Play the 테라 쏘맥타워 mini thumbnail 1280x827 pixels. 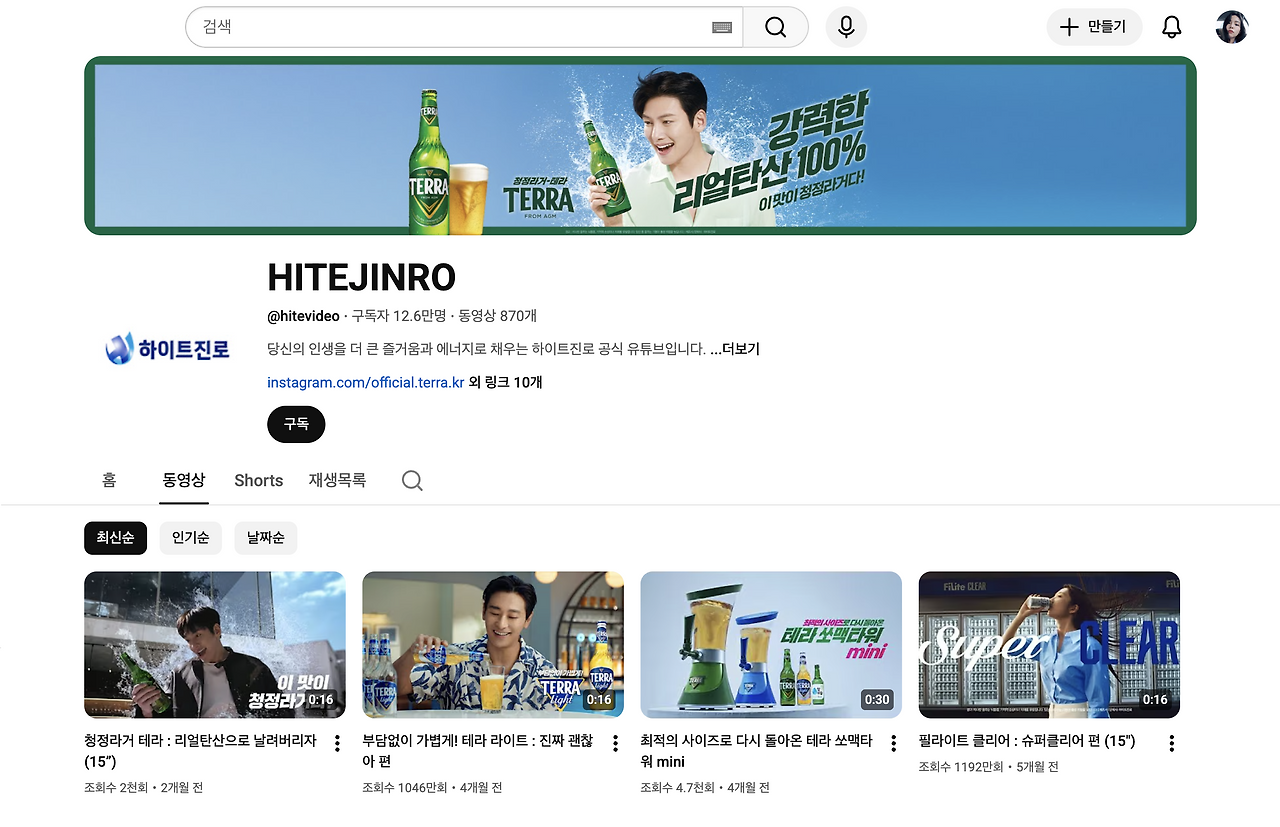click(x=771, y=645)
